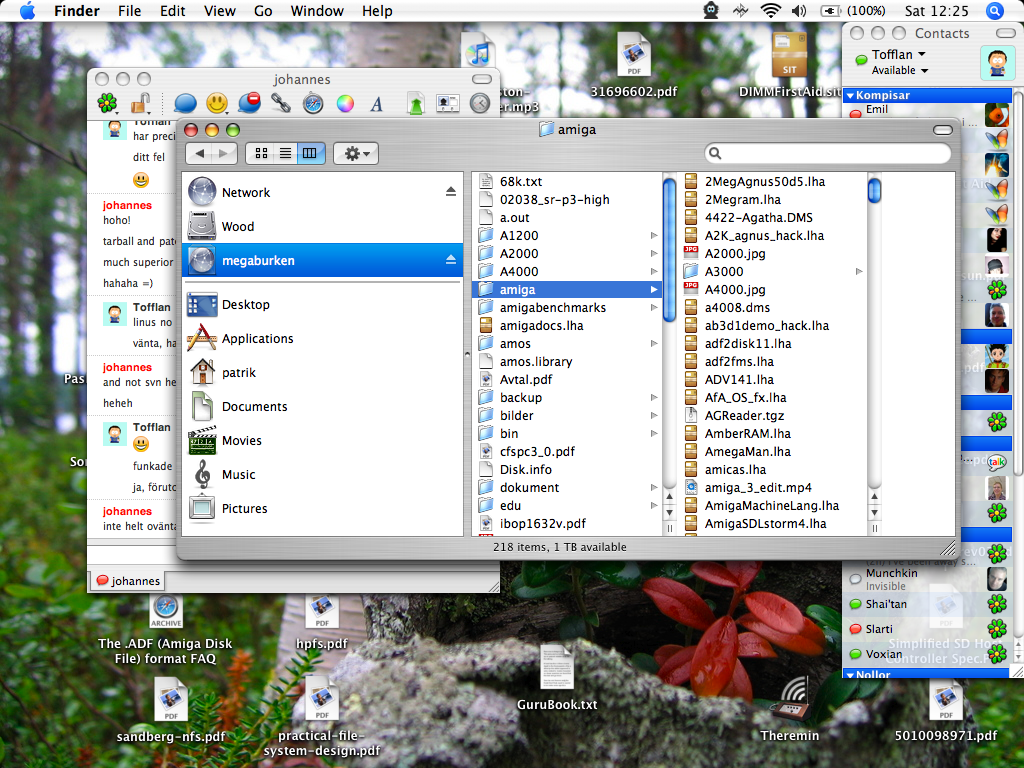Change the Available status dropdown
The image size is (1024, 768).
point(899,70)
